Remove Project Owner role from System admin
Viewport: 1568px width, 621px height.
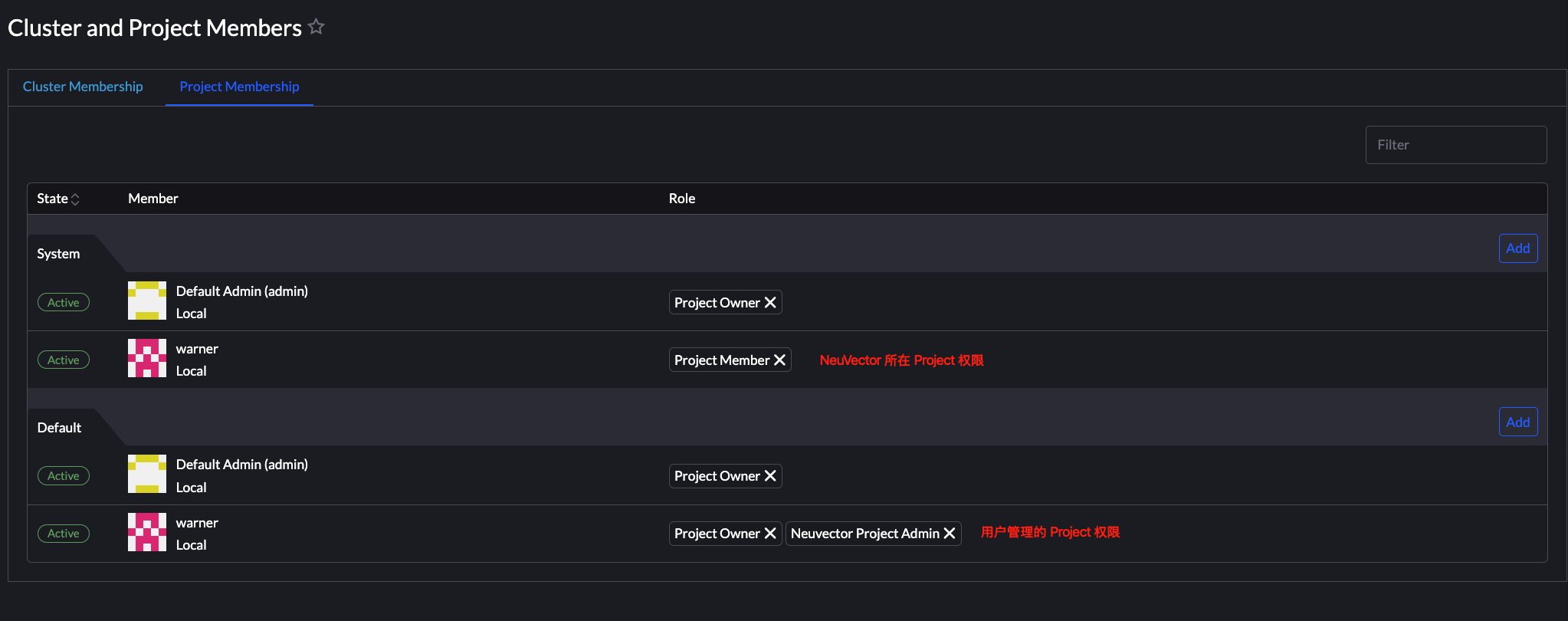(x=770, y=303)
